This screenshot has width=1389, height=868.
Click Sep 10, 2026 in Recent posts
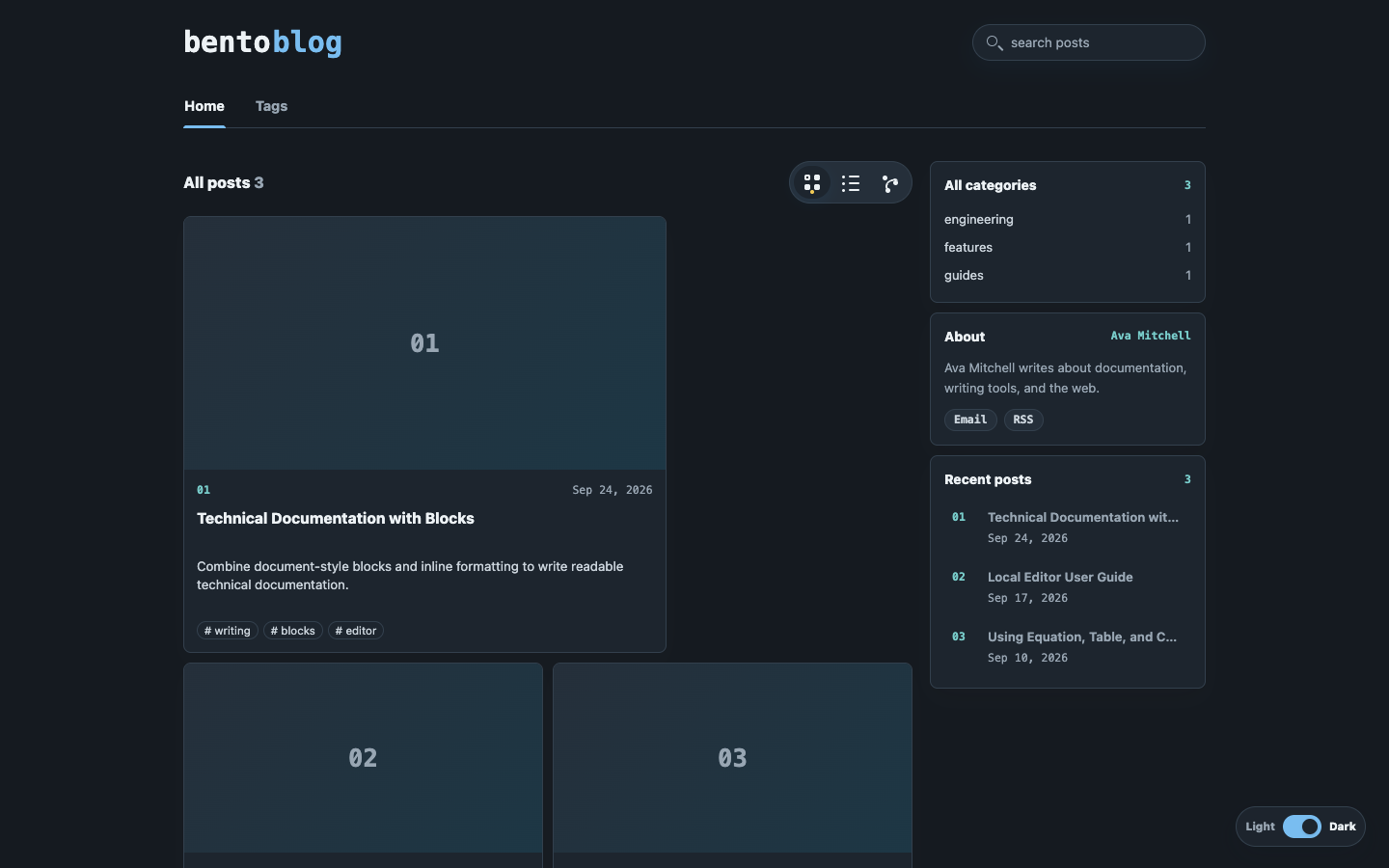1028,658
